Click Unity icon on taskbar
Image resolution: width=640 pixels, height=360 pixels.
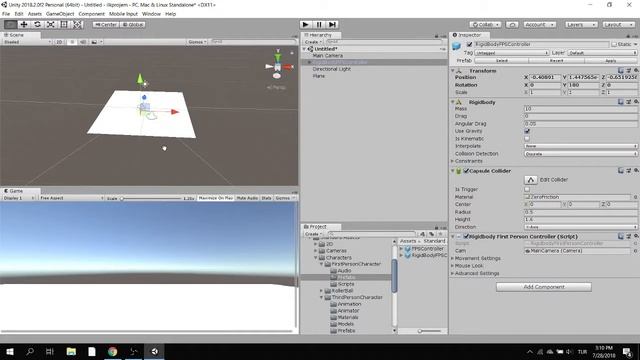(x=155, y=351)
